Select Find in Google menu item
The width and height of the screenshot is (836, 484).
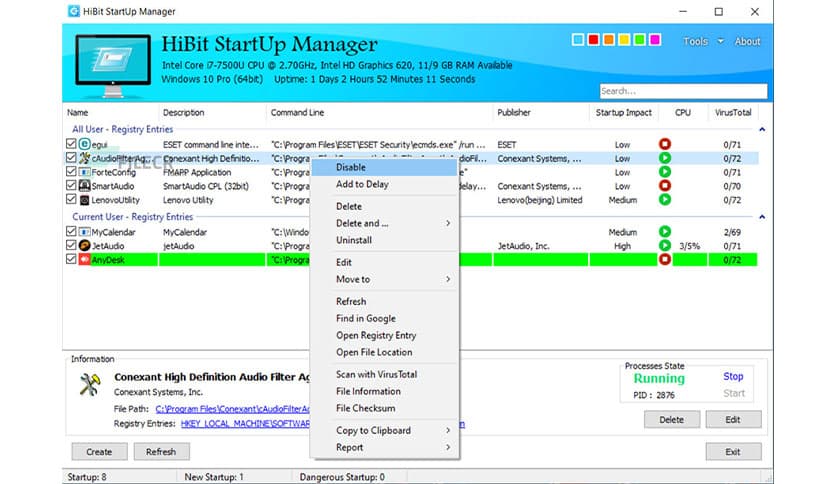(x=384, y=318)
